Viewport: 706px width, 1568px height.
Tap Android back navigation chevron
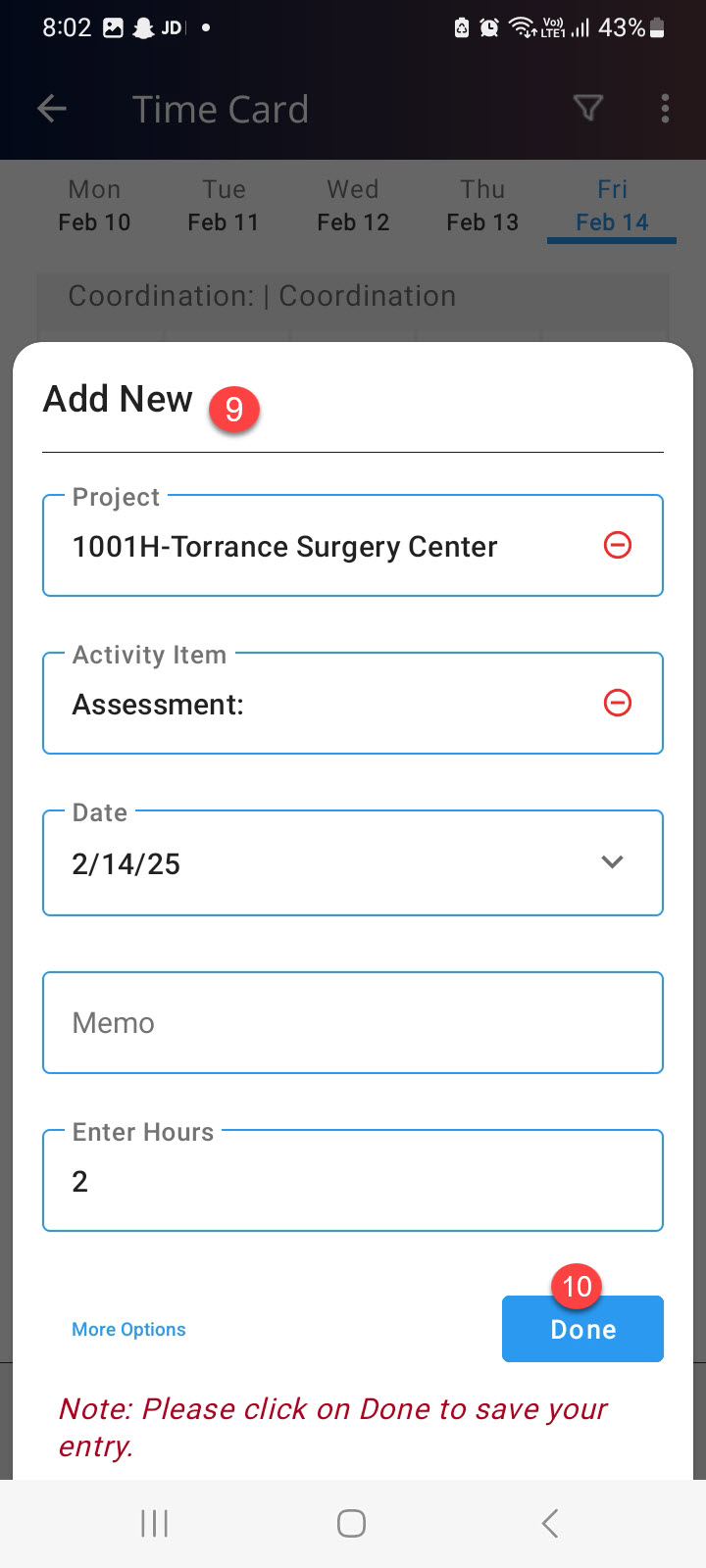(550, 1523)
